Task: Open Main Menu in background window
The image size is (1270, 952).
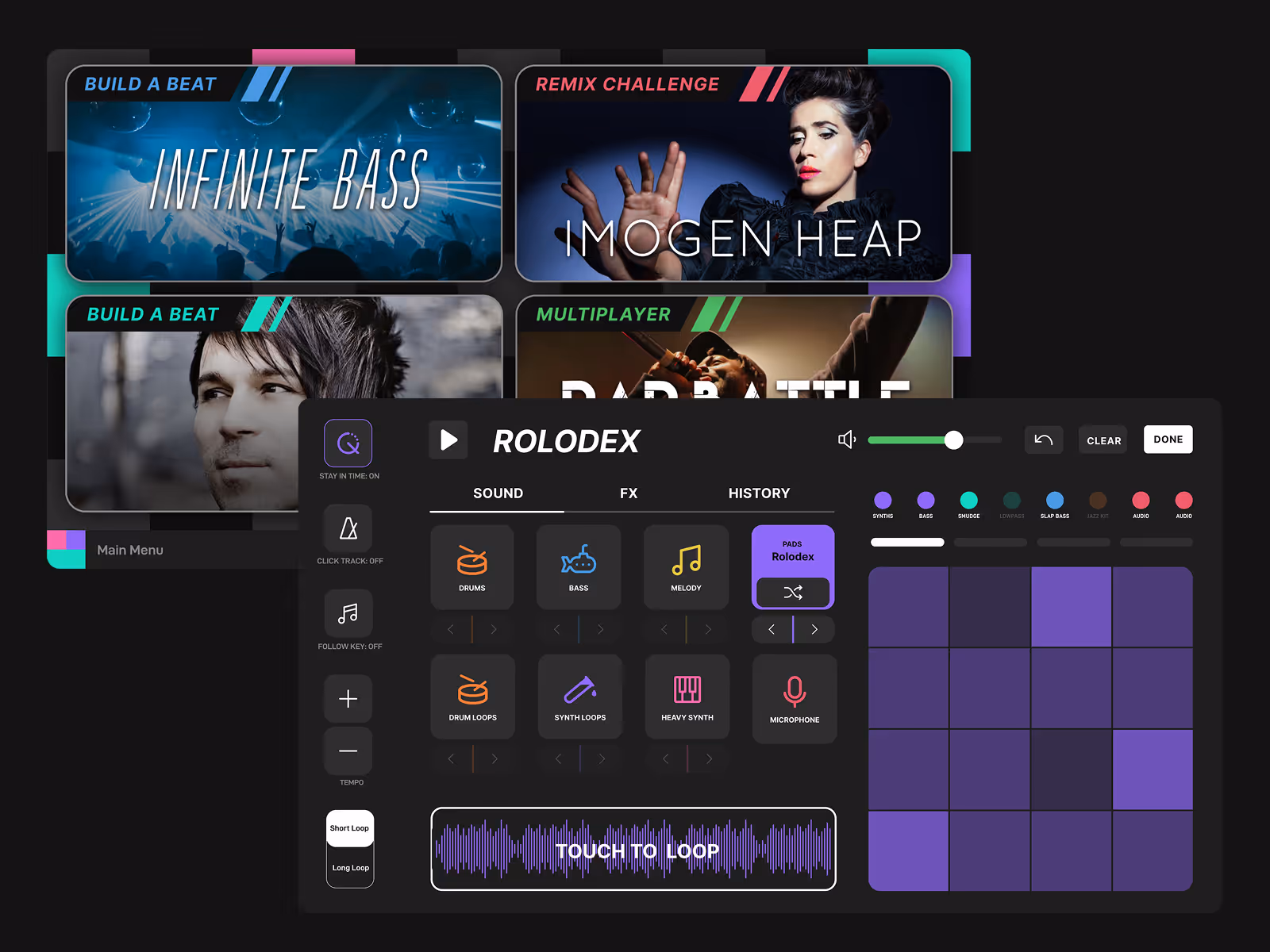Action: pyautogui.click(x=130, y=550)
